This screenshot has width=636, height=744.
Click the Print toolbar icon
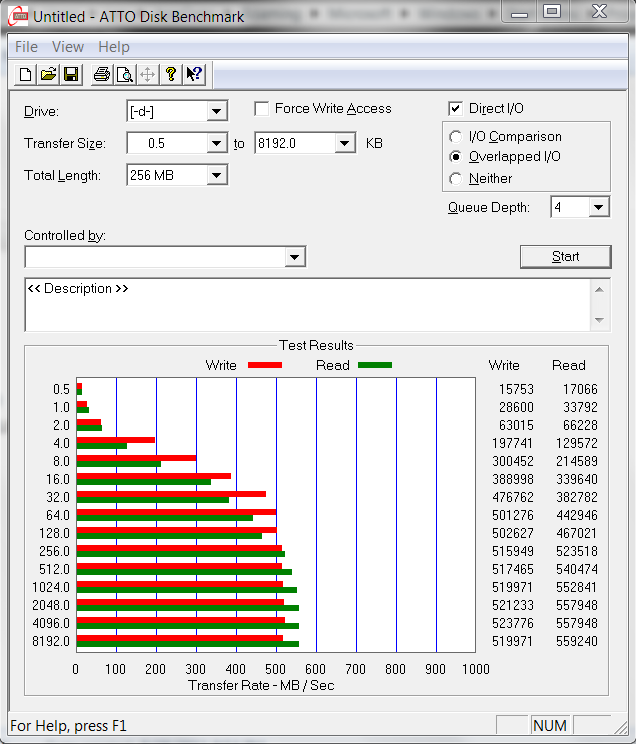pos(101,74)
